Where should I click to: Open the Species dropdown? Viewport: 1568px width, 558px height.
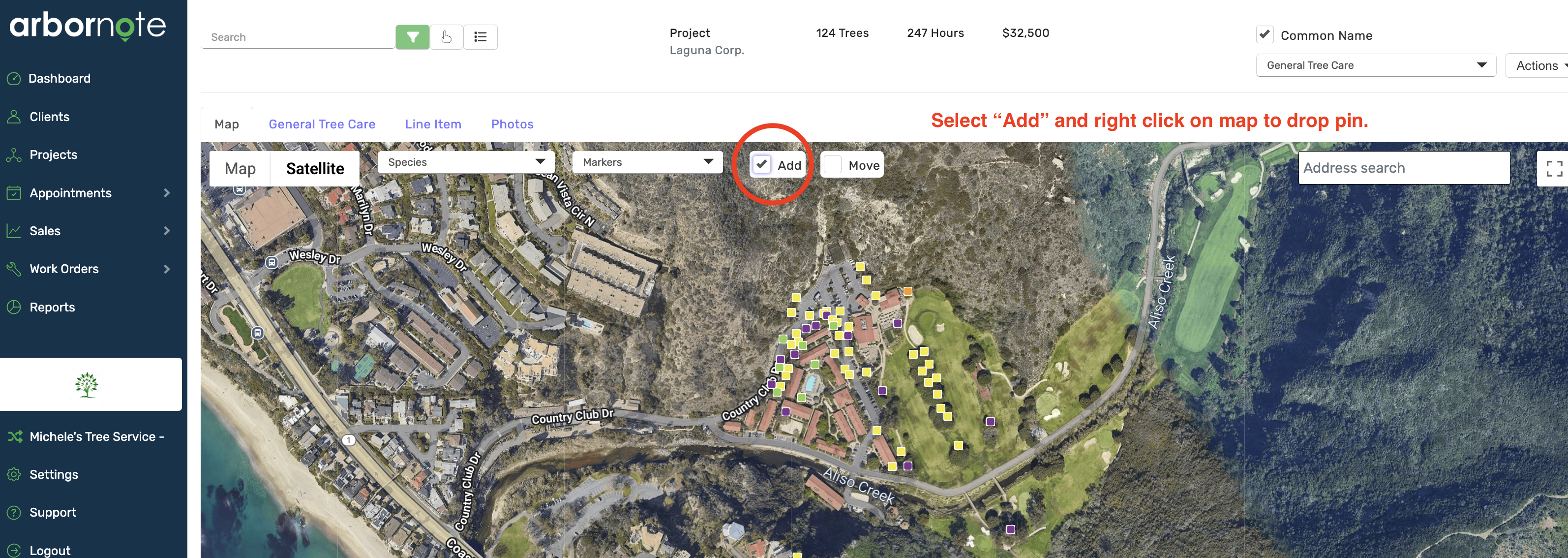pos(466,162)
